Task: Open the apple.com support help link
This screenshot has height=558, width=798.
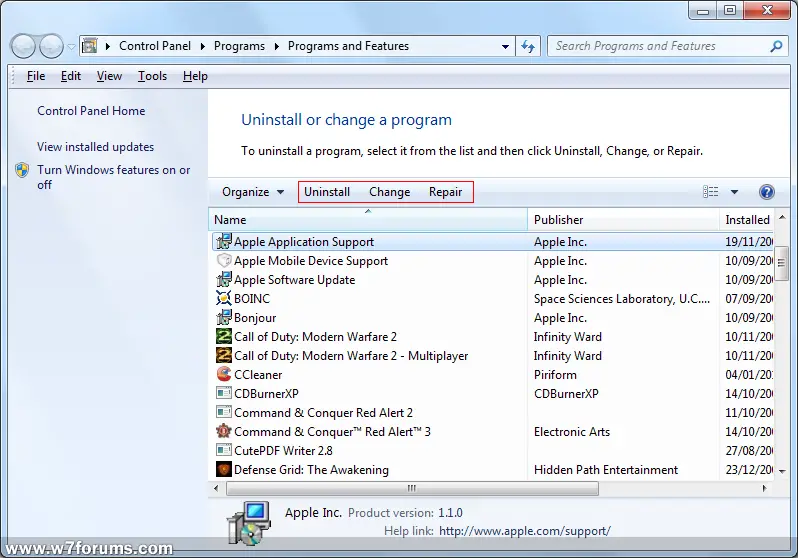Action: (525, 531)
